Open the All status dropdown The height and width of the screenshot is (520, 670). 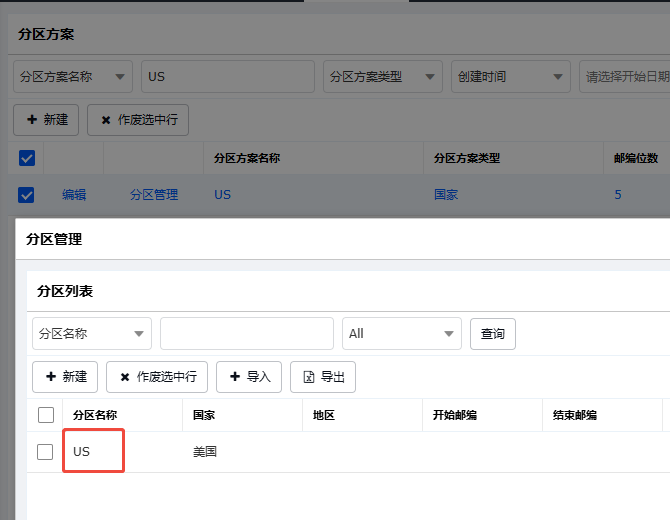coord(402,334)
